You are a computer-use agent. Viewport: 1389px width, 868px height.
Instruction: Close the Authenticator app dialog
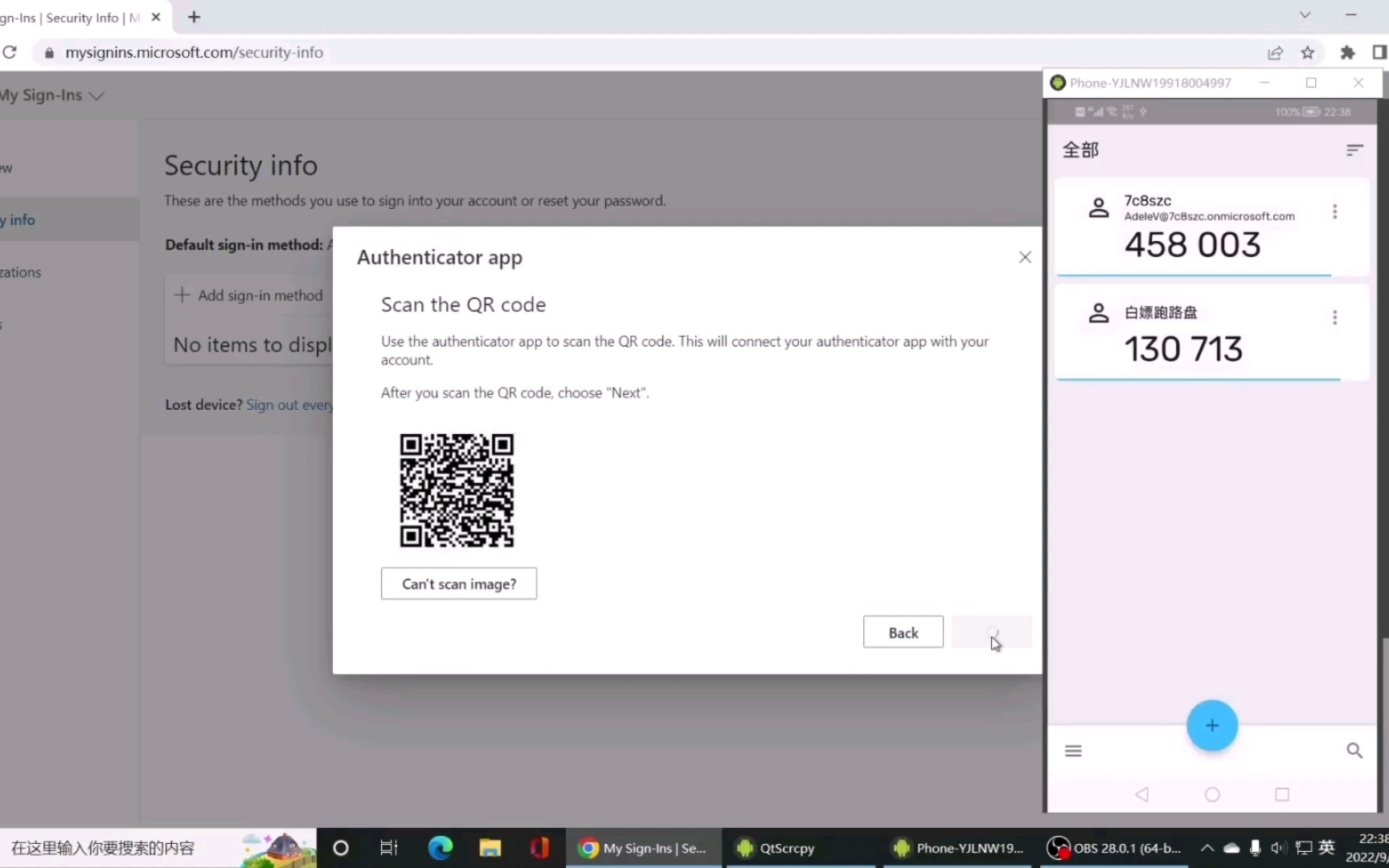(1025, 257)
